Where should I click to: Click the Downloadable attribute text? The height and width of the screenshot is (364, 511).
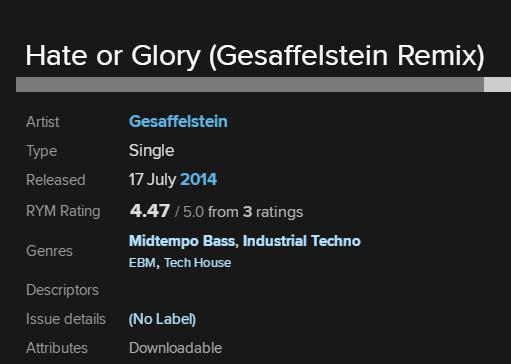[x=175, y=348]
